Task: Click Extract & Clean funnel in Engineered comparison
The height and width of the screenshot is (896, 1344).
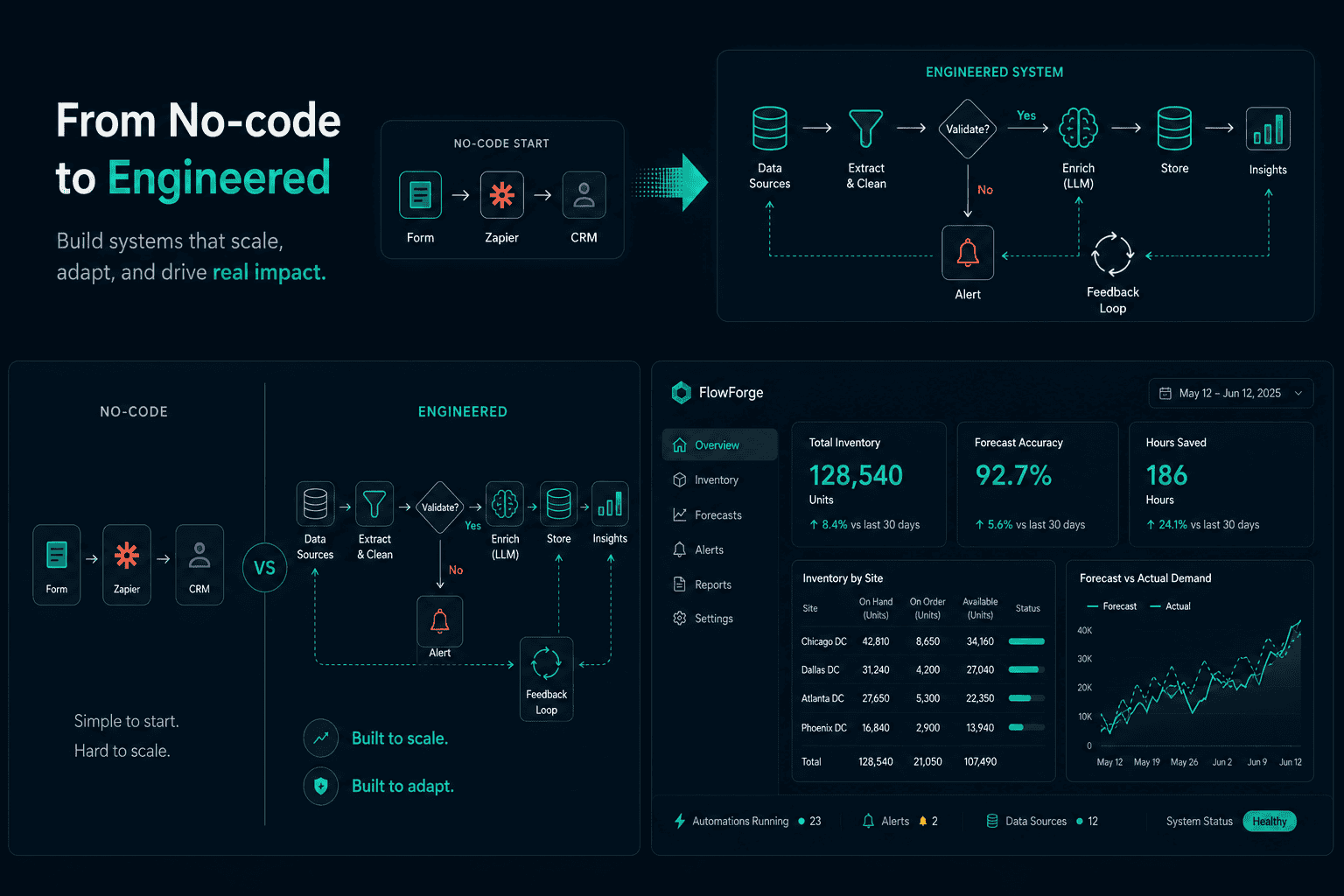Action: coord(374,505)
